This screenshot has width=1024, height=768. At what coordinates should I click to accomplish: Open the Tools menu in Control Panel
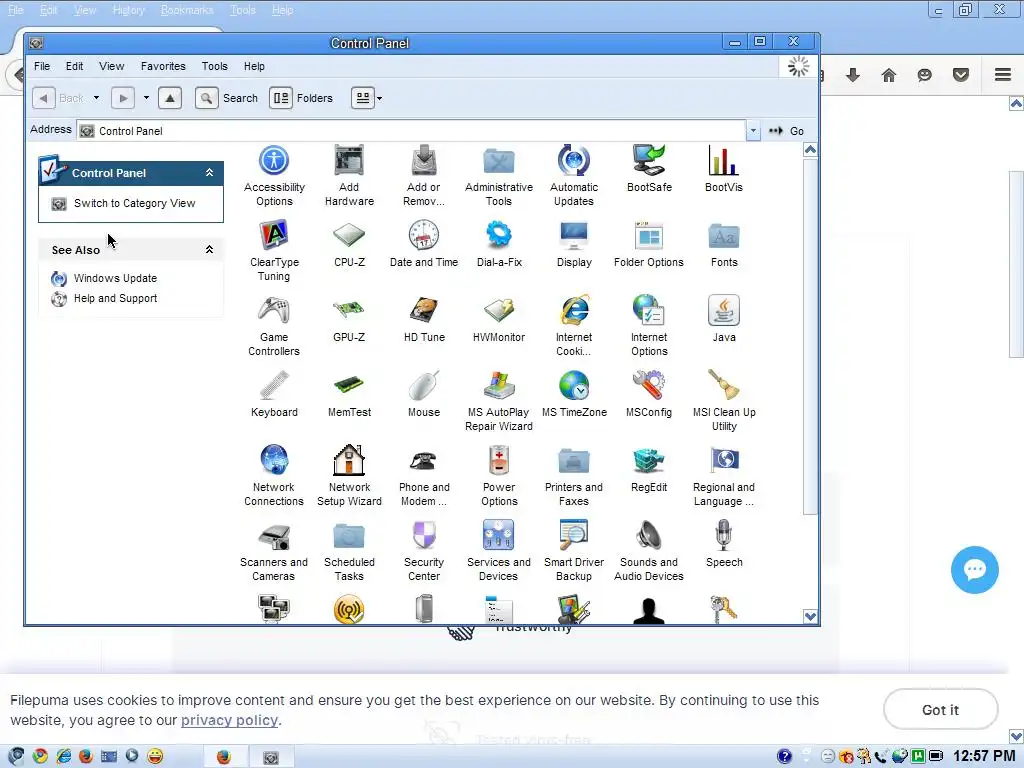click(x=214, y=66)
